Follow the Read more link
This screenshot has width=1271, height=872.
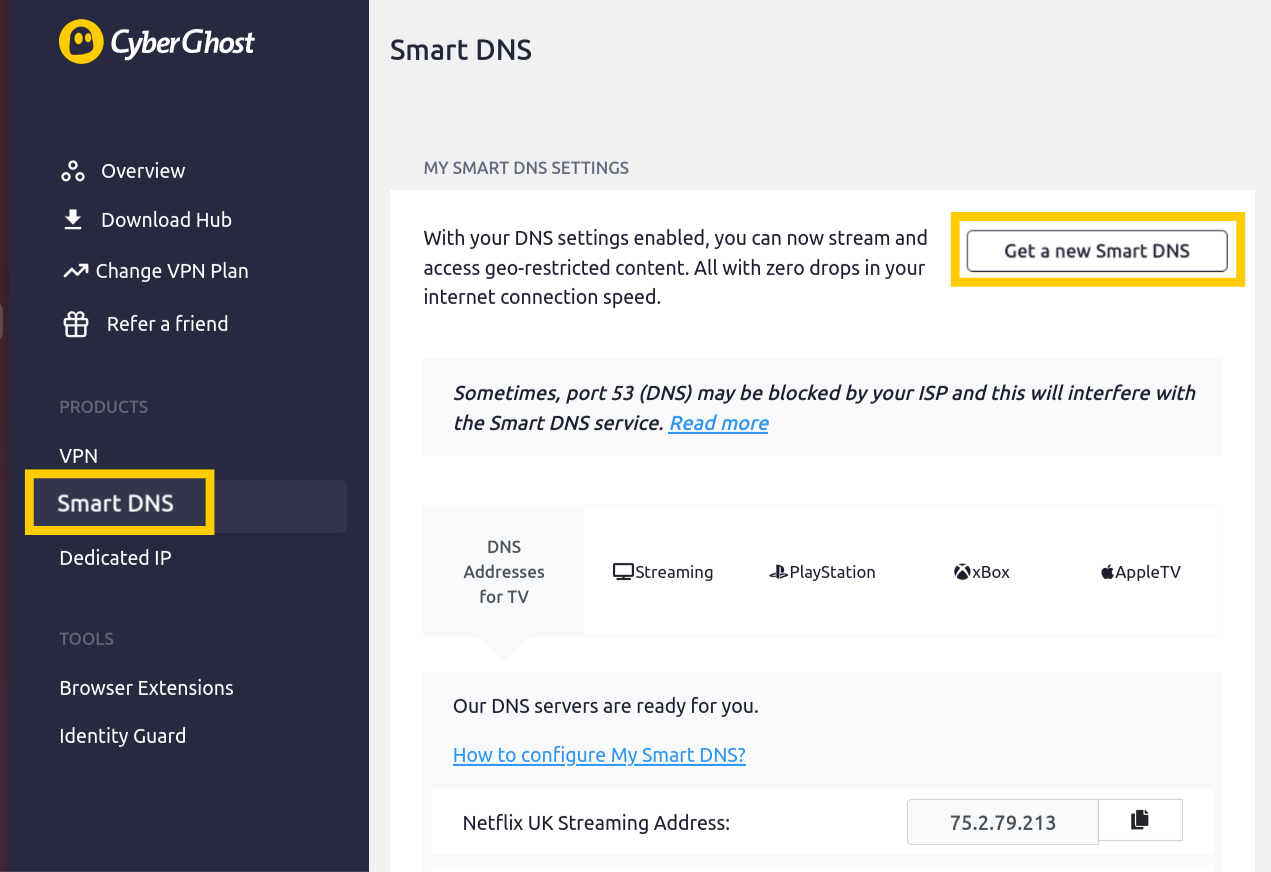point(719,423)
